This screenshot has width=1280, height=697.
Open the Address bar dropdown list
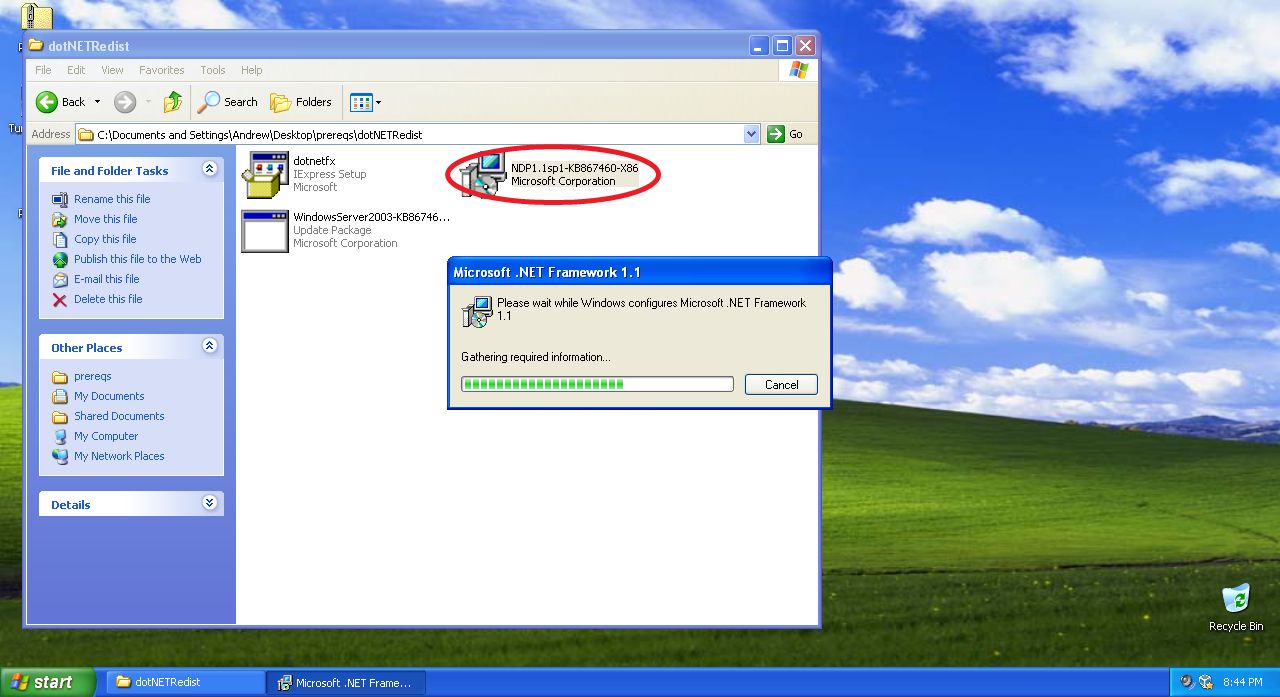click(x=752, y=134)
